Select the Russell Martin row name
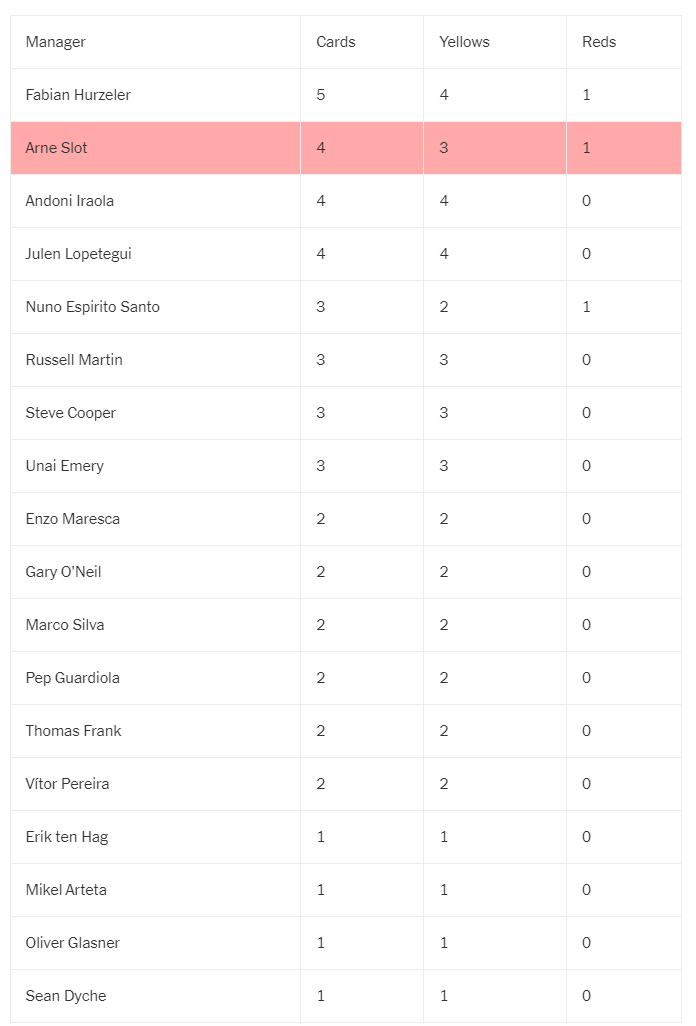Image resolution: width=696 pixels, height=1026 pixels. click(x=74, y=360)
